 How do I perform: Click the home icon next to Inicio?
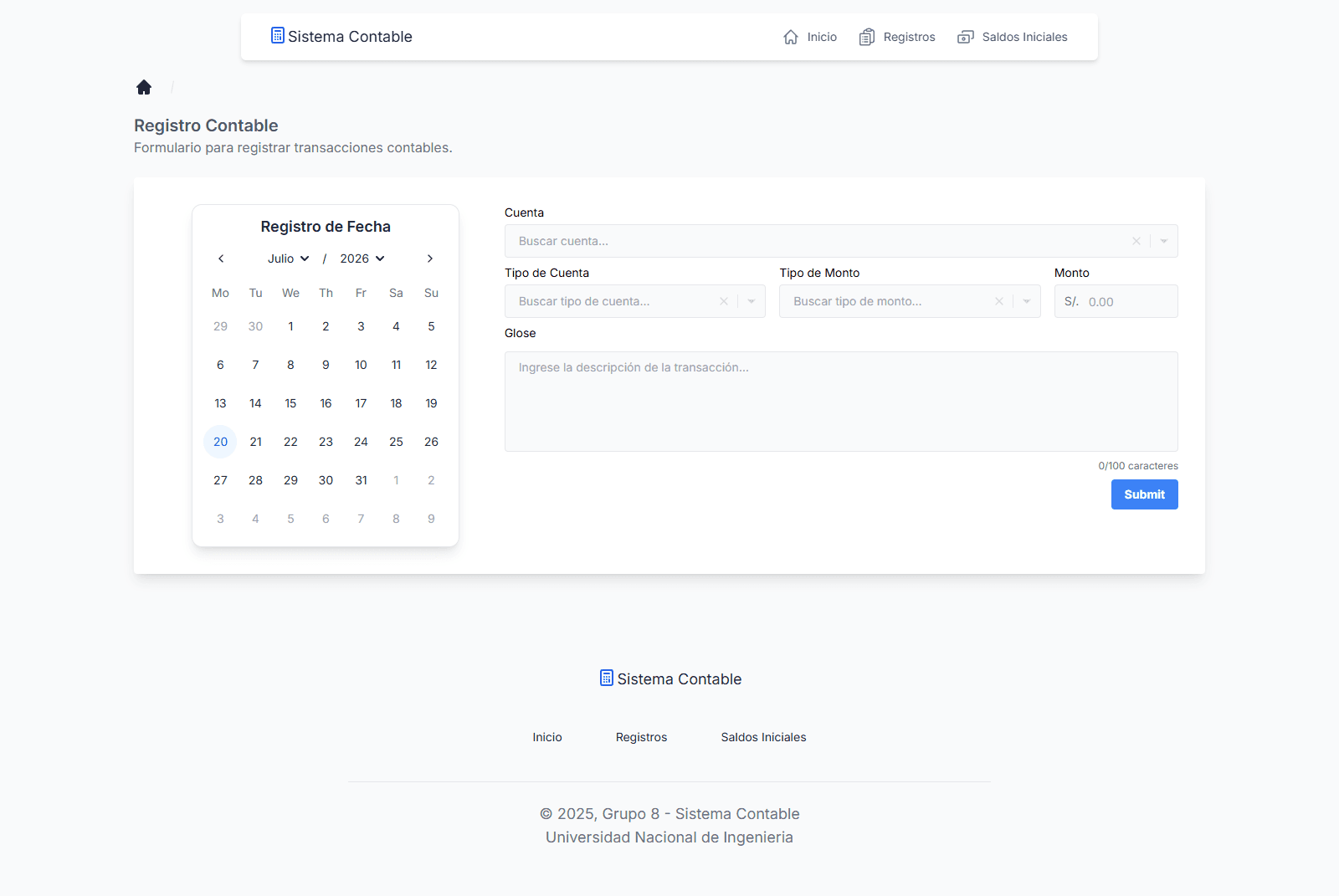pyautogui.click(x=791, y=37)
